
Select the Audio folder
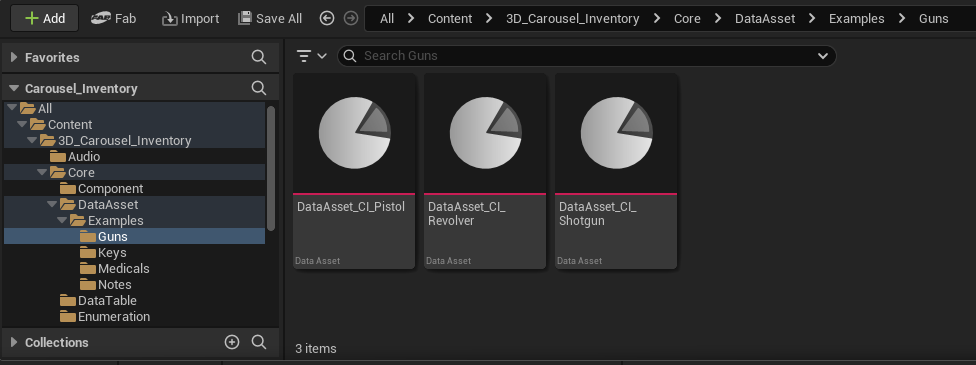point(134,156)
